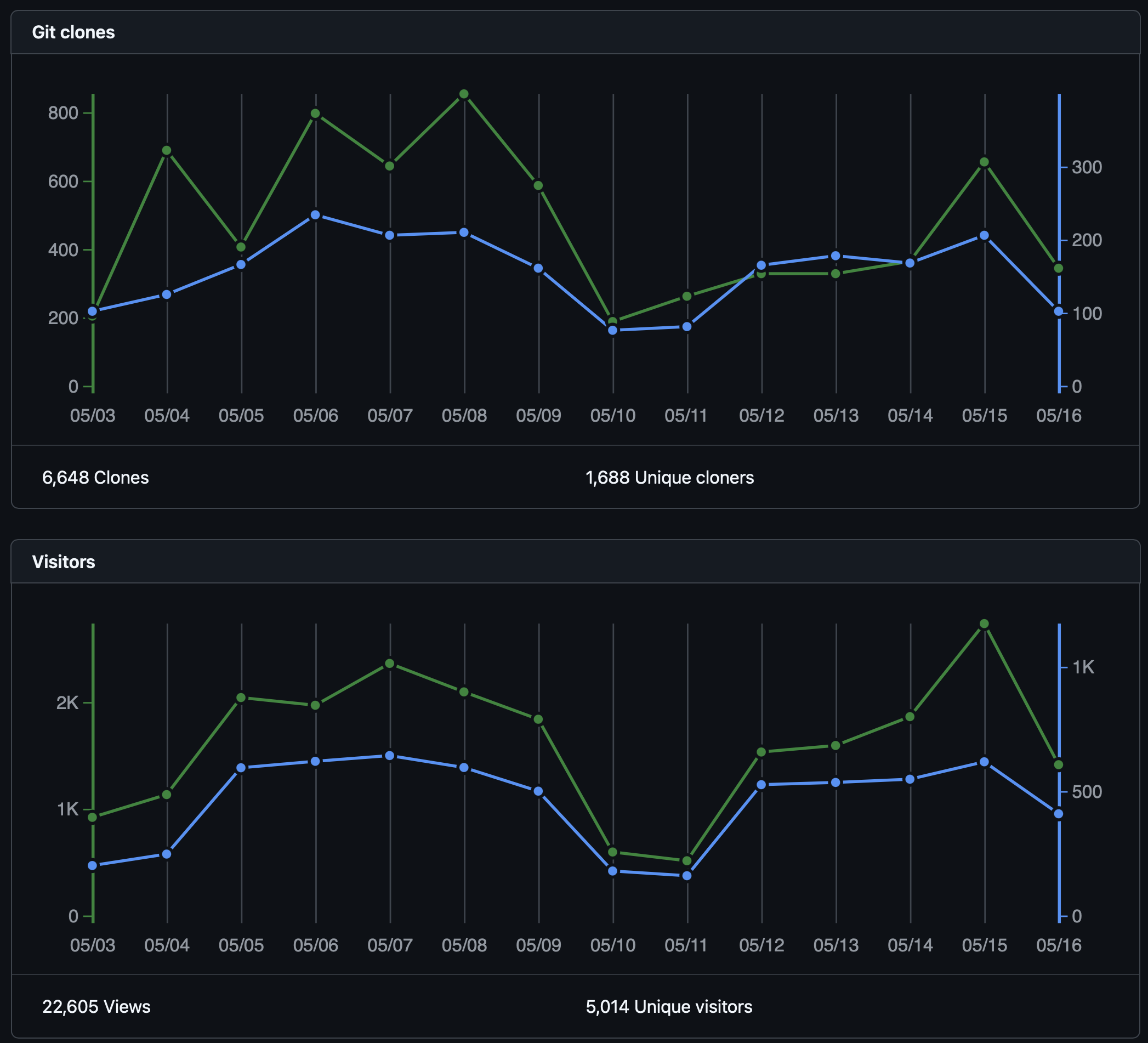Click the '500' right axis label in Visitors

[x=1087, y=792]
